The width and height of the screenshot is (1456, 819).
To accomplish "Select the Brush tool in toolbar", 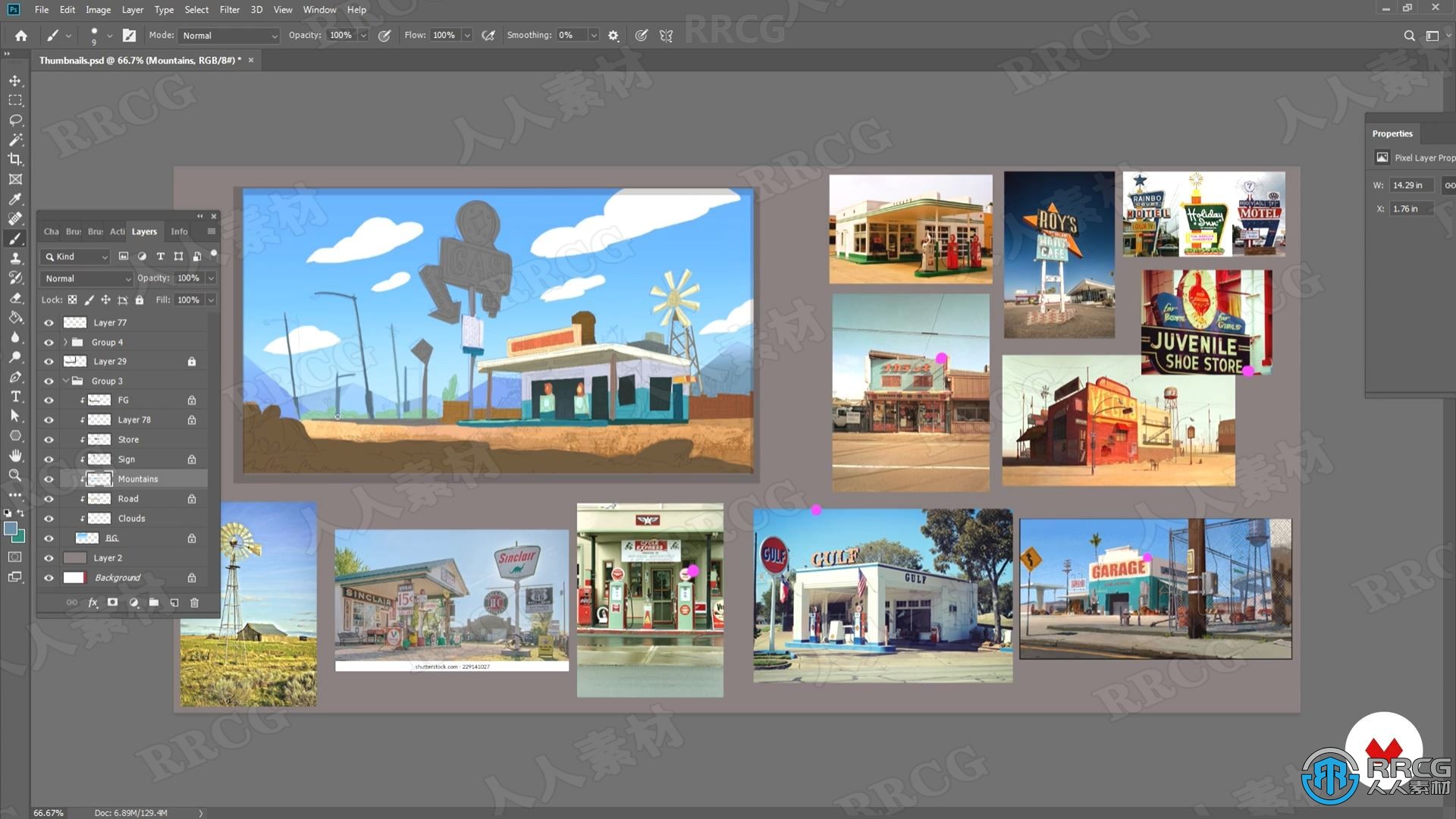I will [x=14, y=237].
